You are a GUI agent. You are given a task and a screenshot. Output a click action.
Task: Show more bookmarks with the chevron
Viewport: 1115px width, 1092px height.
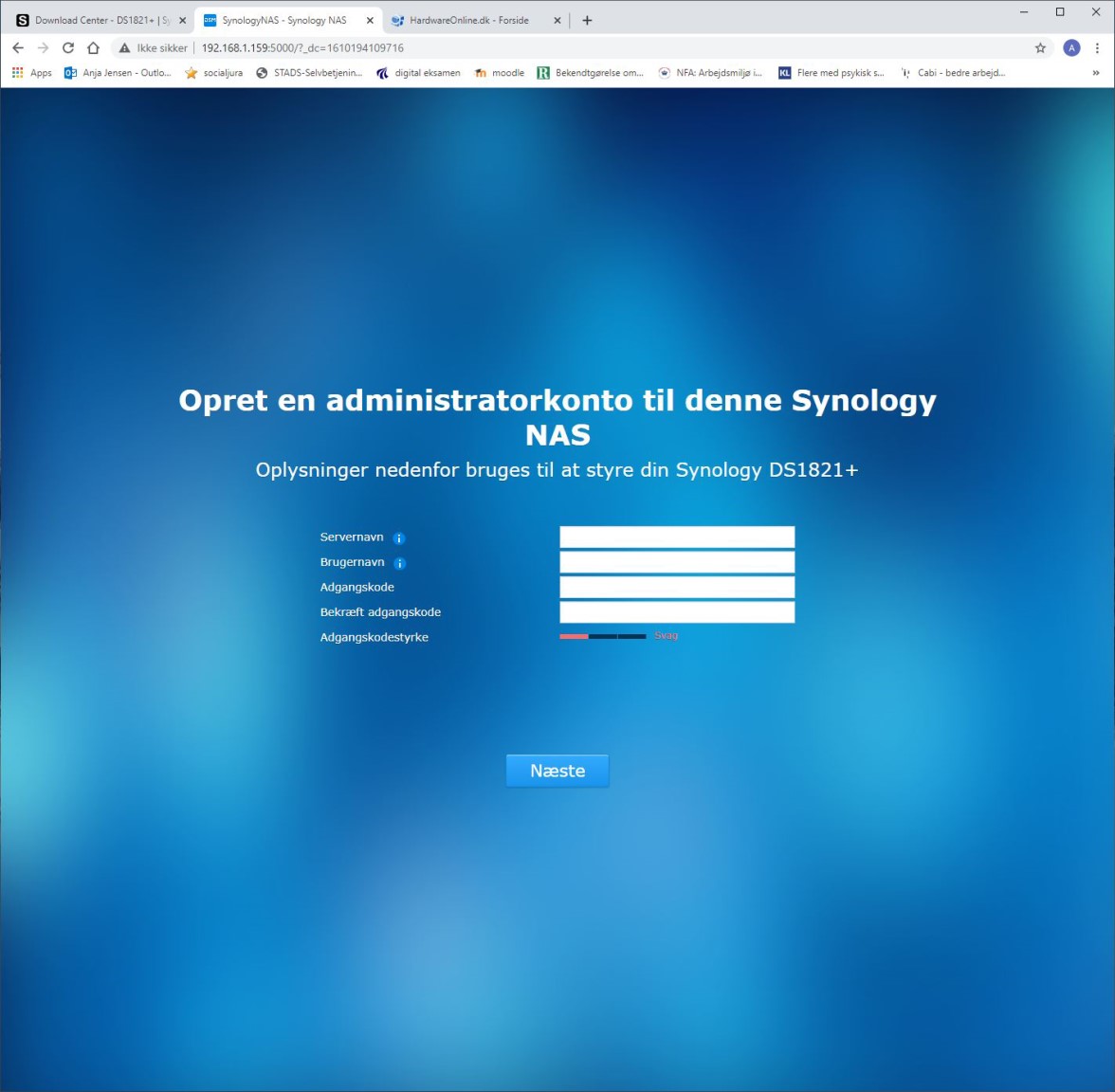tap(1096, 72)
